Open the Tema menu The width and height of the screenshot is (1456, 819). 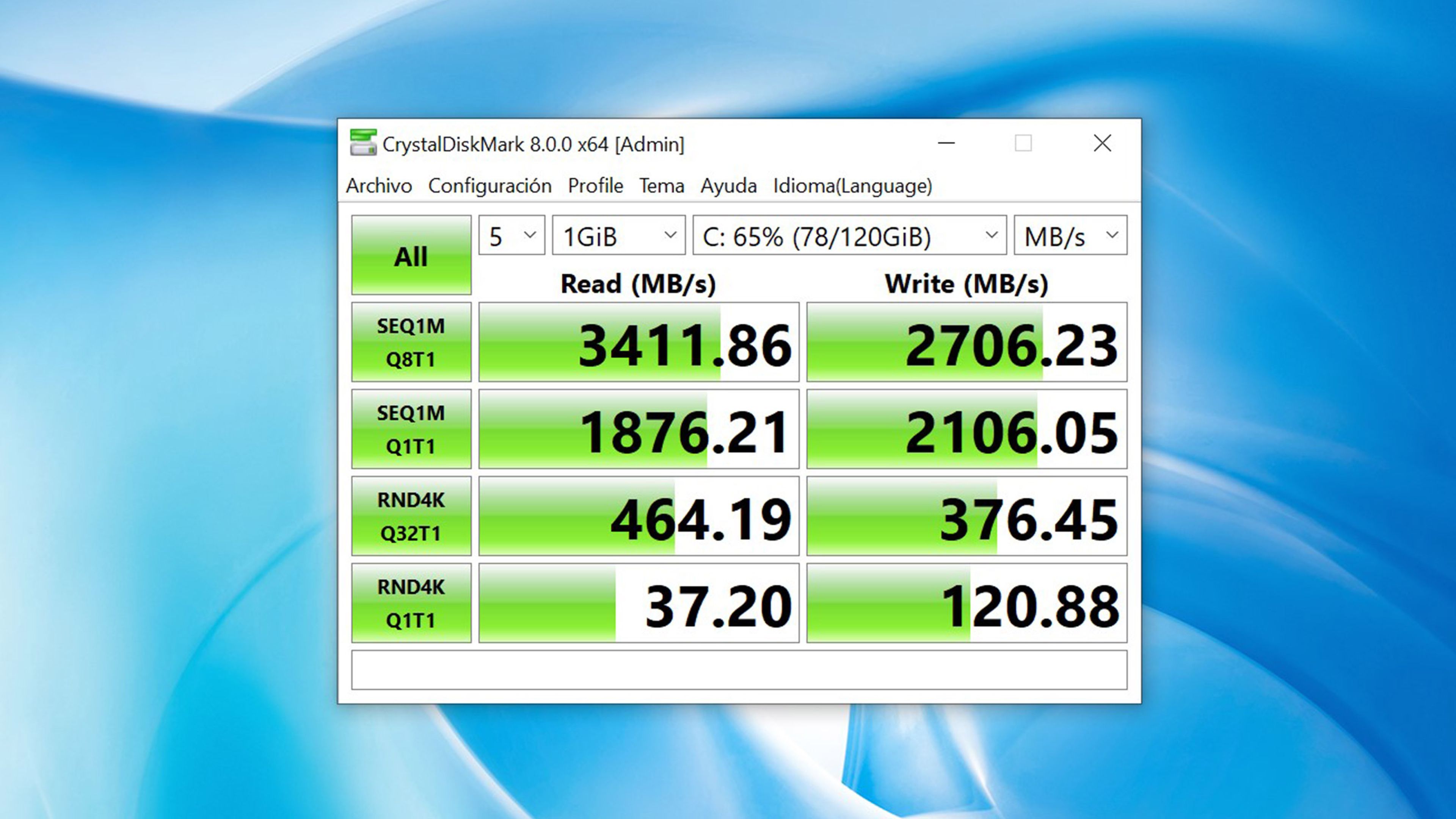pos(661,186)
